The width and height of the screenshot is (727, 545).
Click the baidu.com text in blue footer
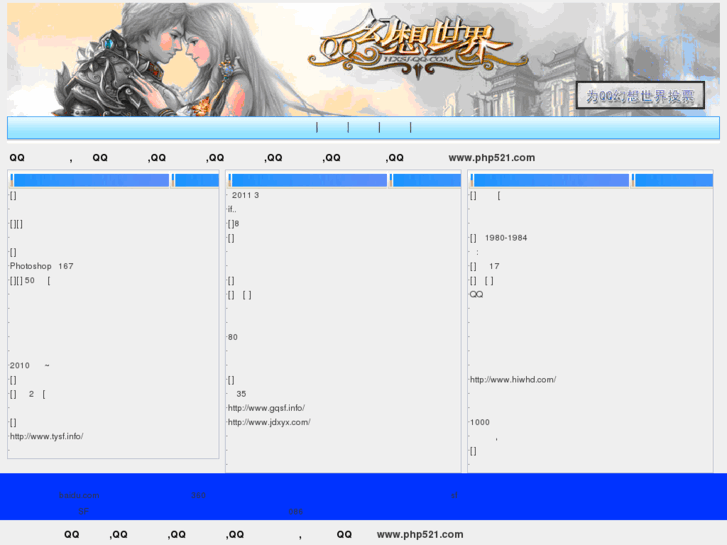click(x=79, y=495)
